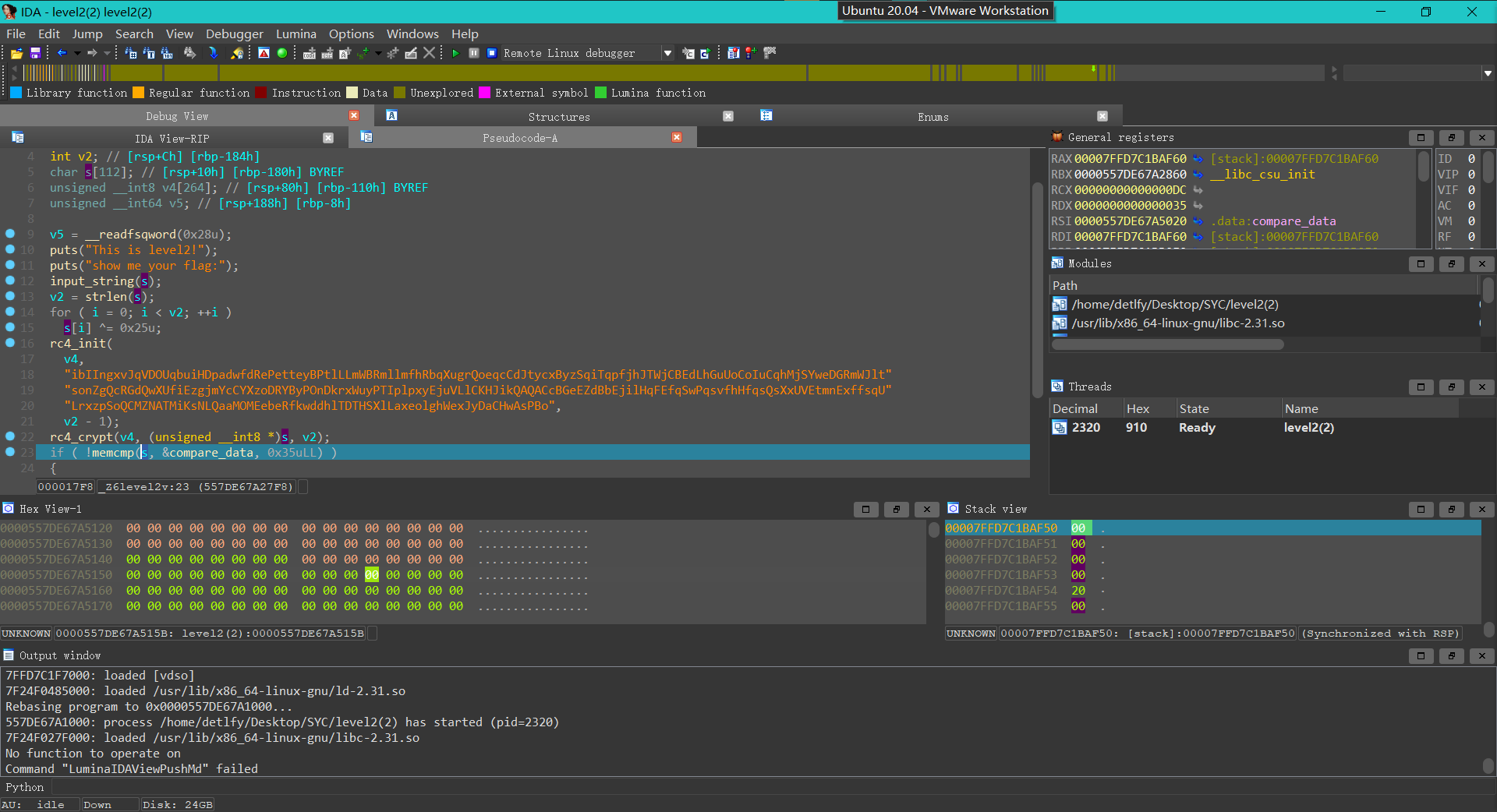Image resolution: width=1497 pixels, height=812 pixels.
Task: Open the Debugger menu
Action: coord(235,34)
